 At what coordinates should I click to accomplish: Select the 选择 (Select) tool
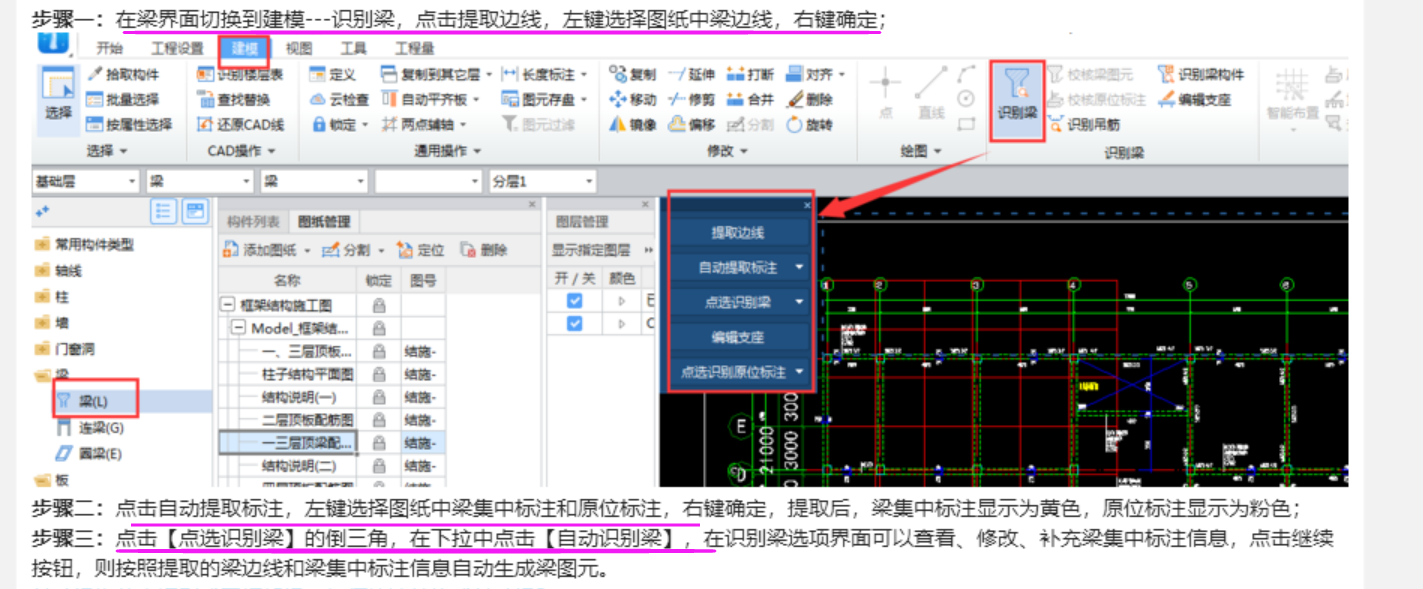58,98
